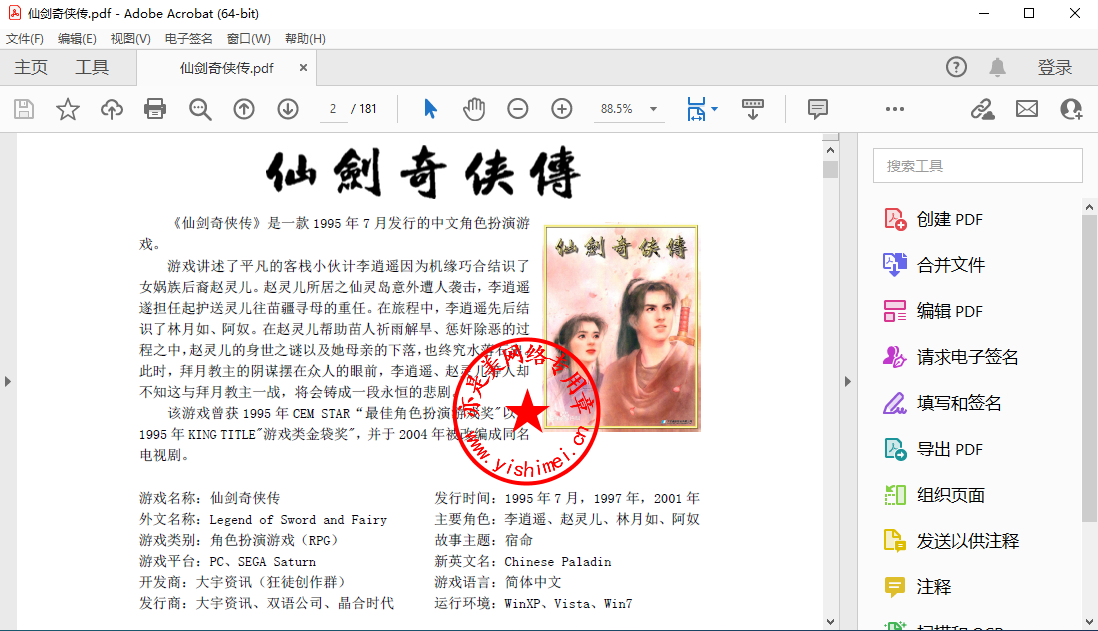View notifications bell
Viewport: 1098px width, 631px height.
(997, 67)
